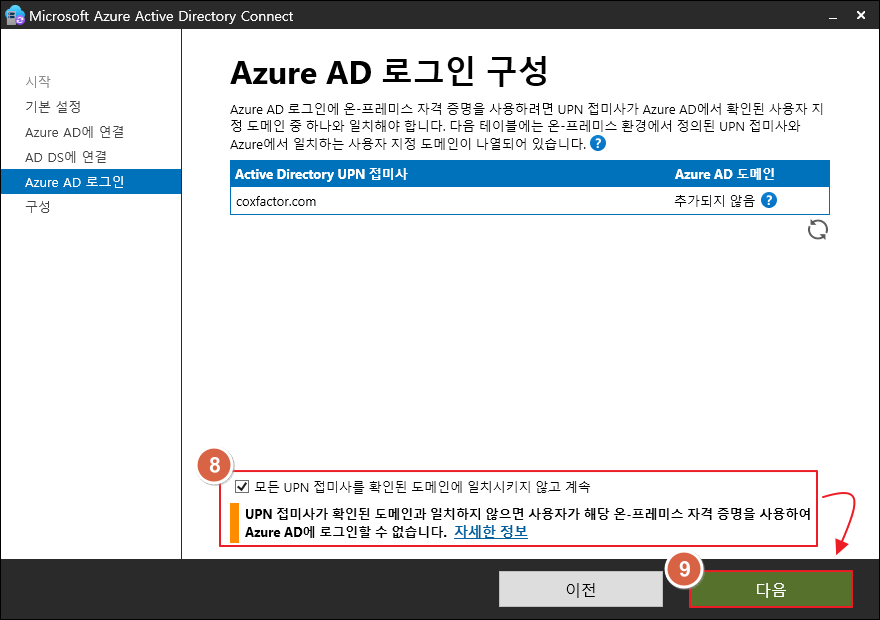Screen dimensions: 880x620
Task: Click the Azure AD Connect app icon
Action: coord(14,15)
